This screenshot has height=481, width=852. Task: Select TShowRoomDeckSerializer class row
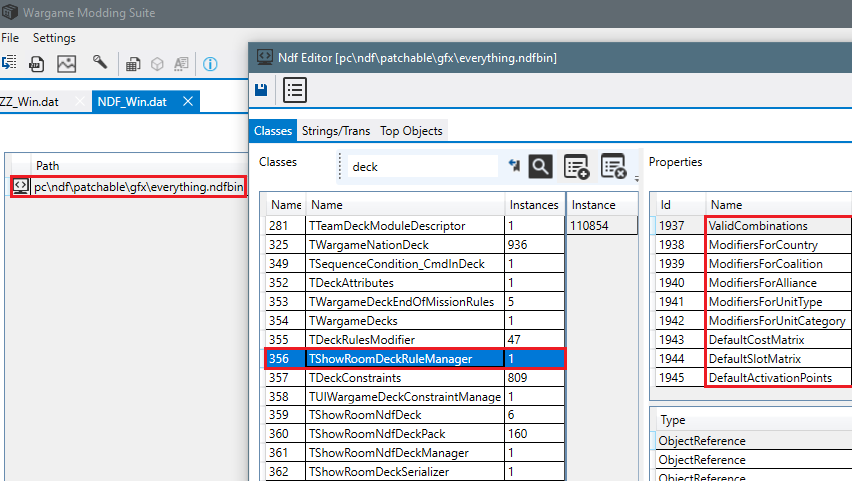click(415, 472)
